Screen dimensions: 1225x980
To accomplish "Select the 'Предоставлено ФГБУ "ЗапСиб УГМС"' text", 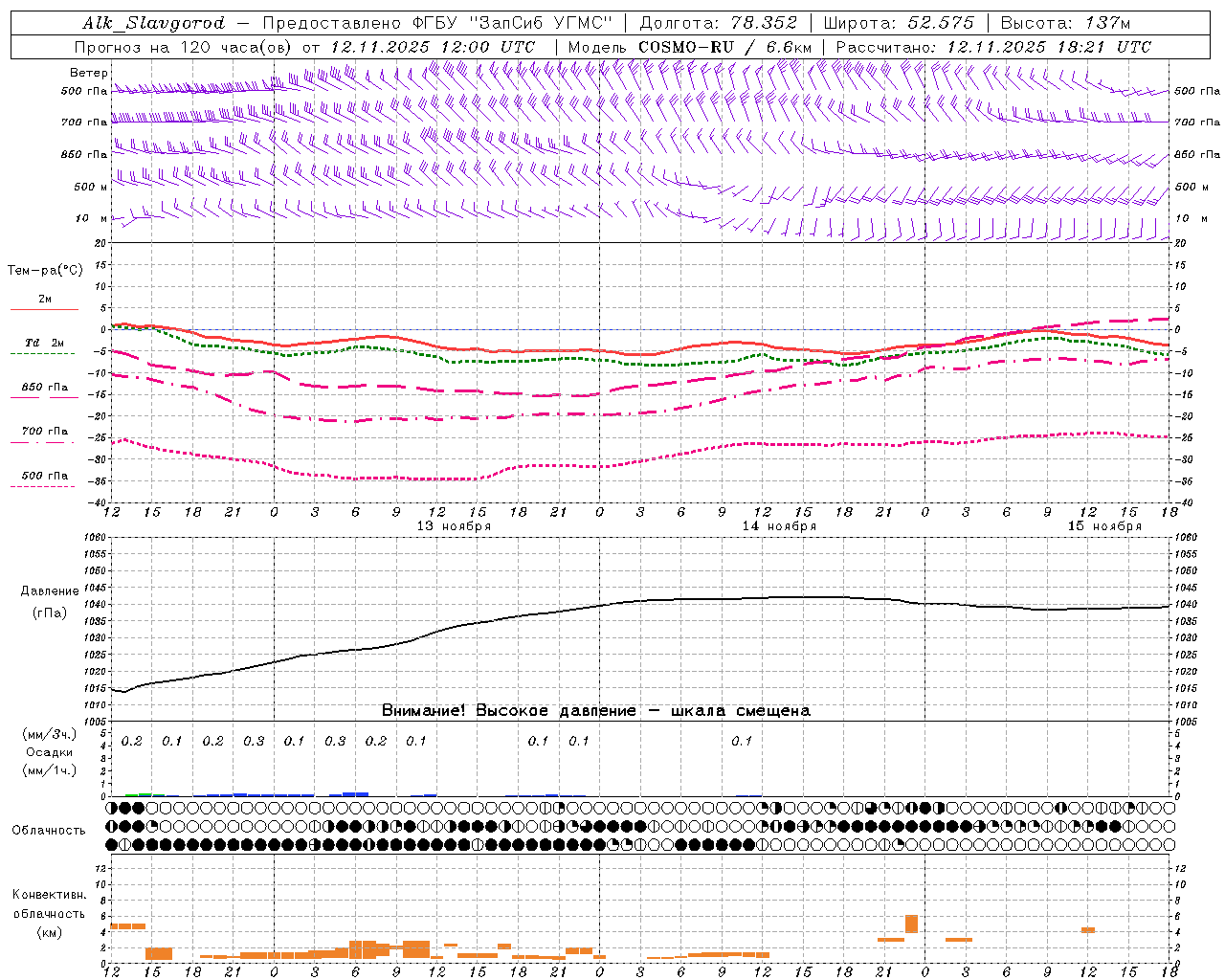I will pos(436,23).
